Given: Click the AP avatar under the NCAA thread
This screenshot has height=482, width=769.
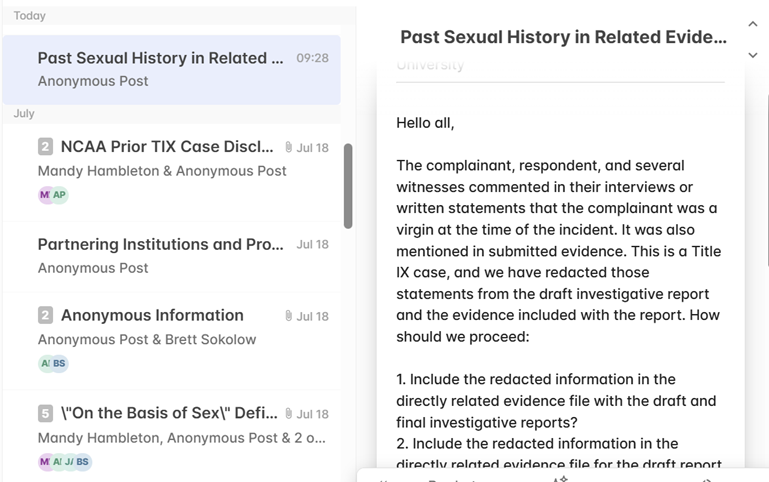Looking at the screenshot, I should (x=60, y=195).
